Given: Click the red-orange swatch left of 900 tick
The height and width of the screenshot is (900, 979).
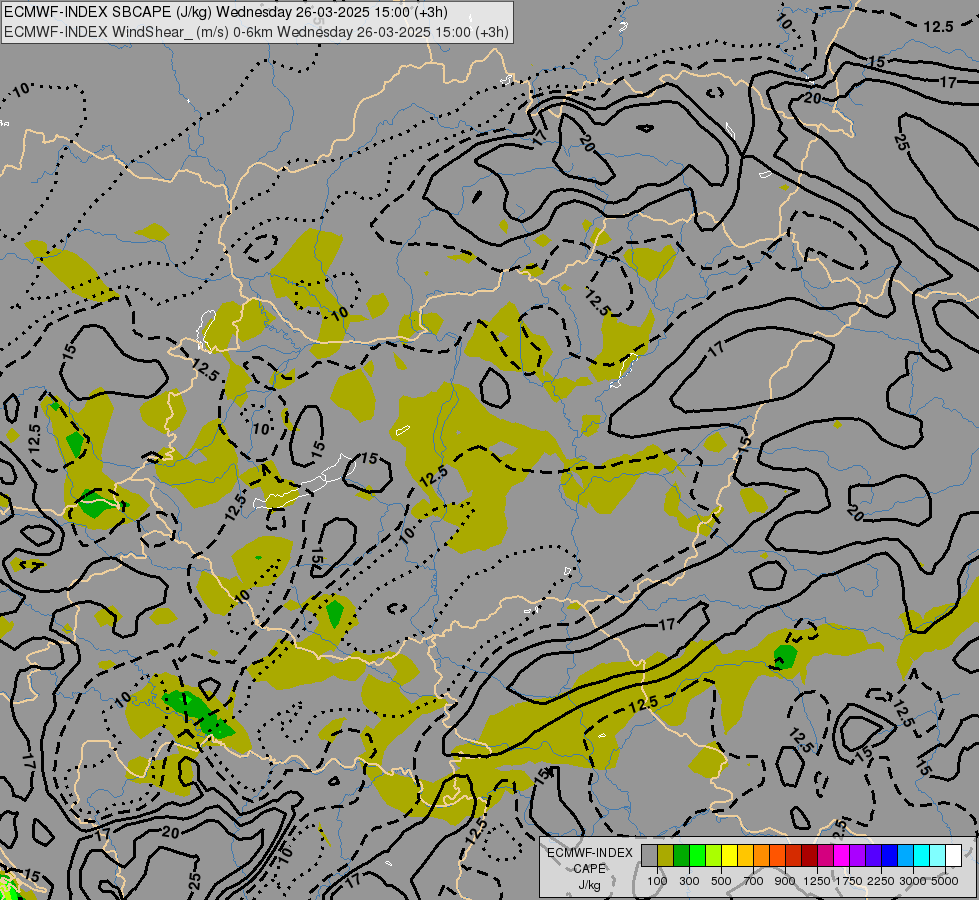Looking at the screenshot, I should [x=777, y=855].
